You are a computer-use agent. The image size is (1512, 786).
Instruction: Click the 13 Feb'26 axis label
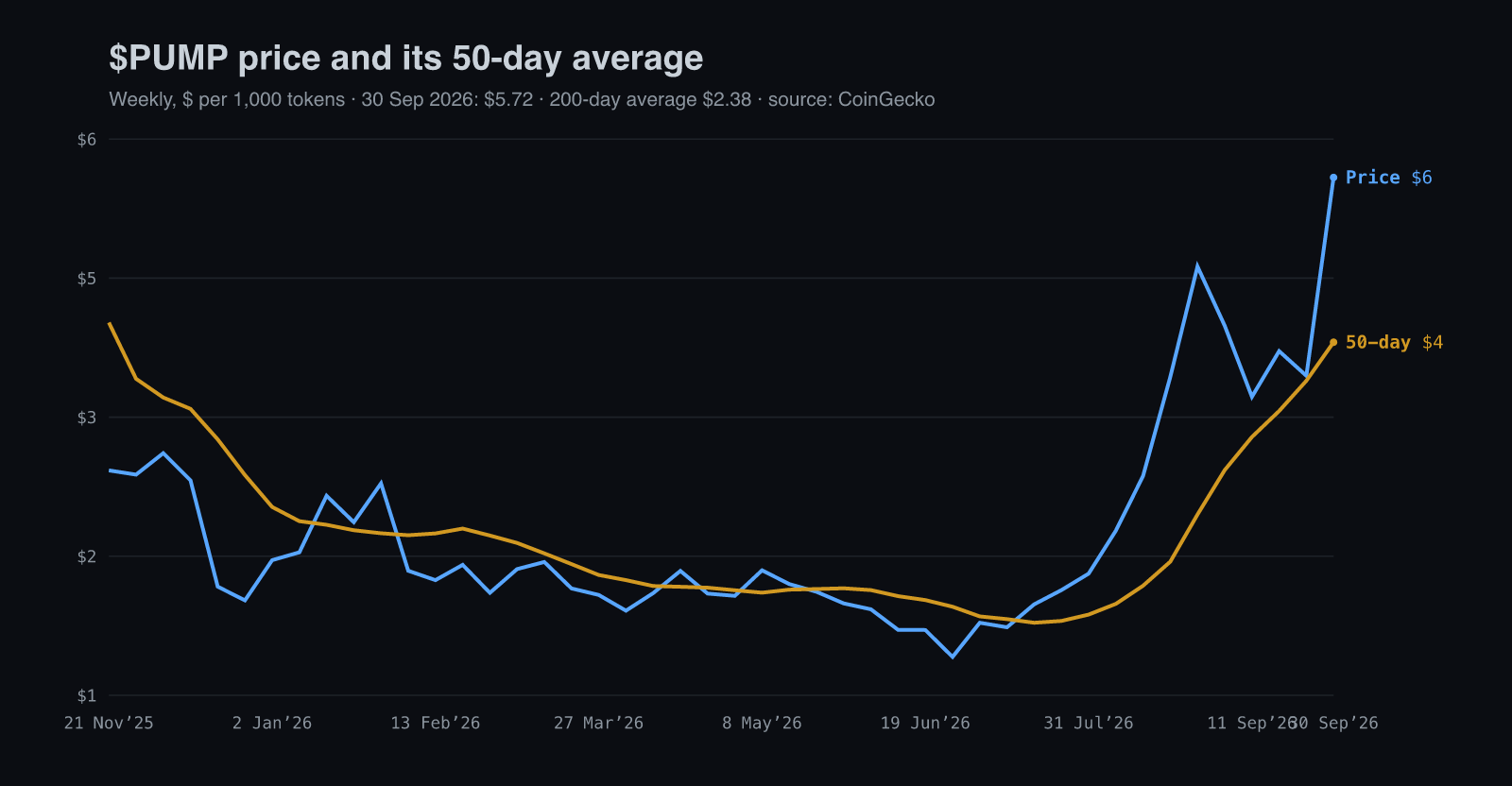point(436,723)
